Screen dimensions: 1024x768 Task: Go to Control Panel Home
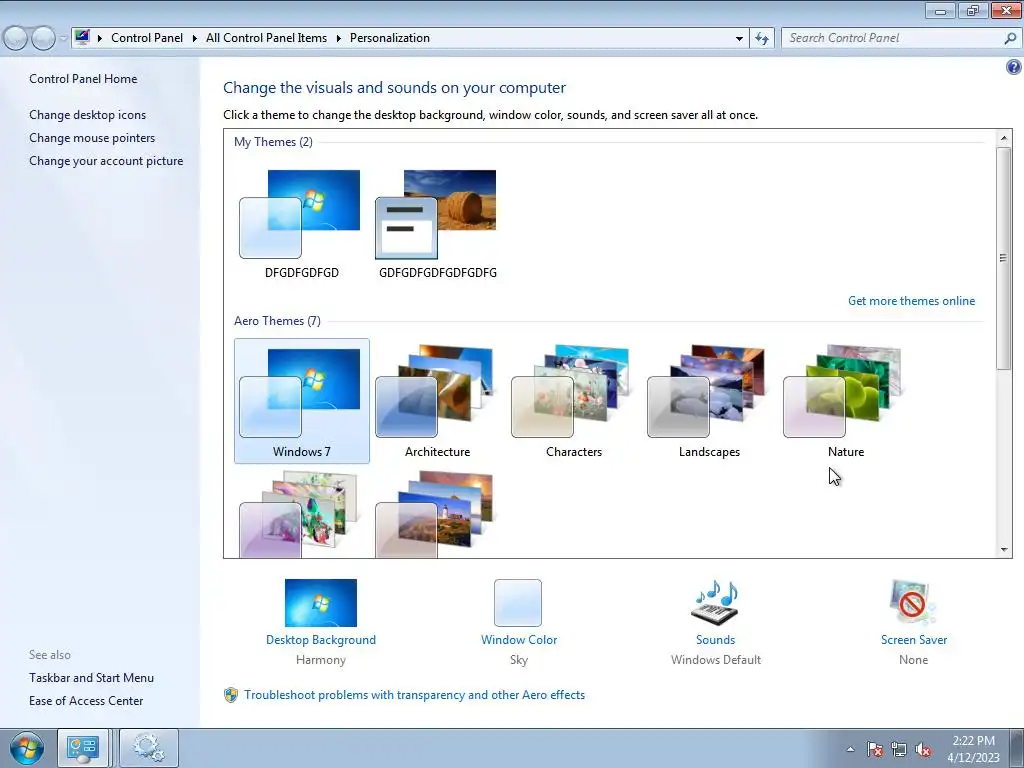coord(83,79)
